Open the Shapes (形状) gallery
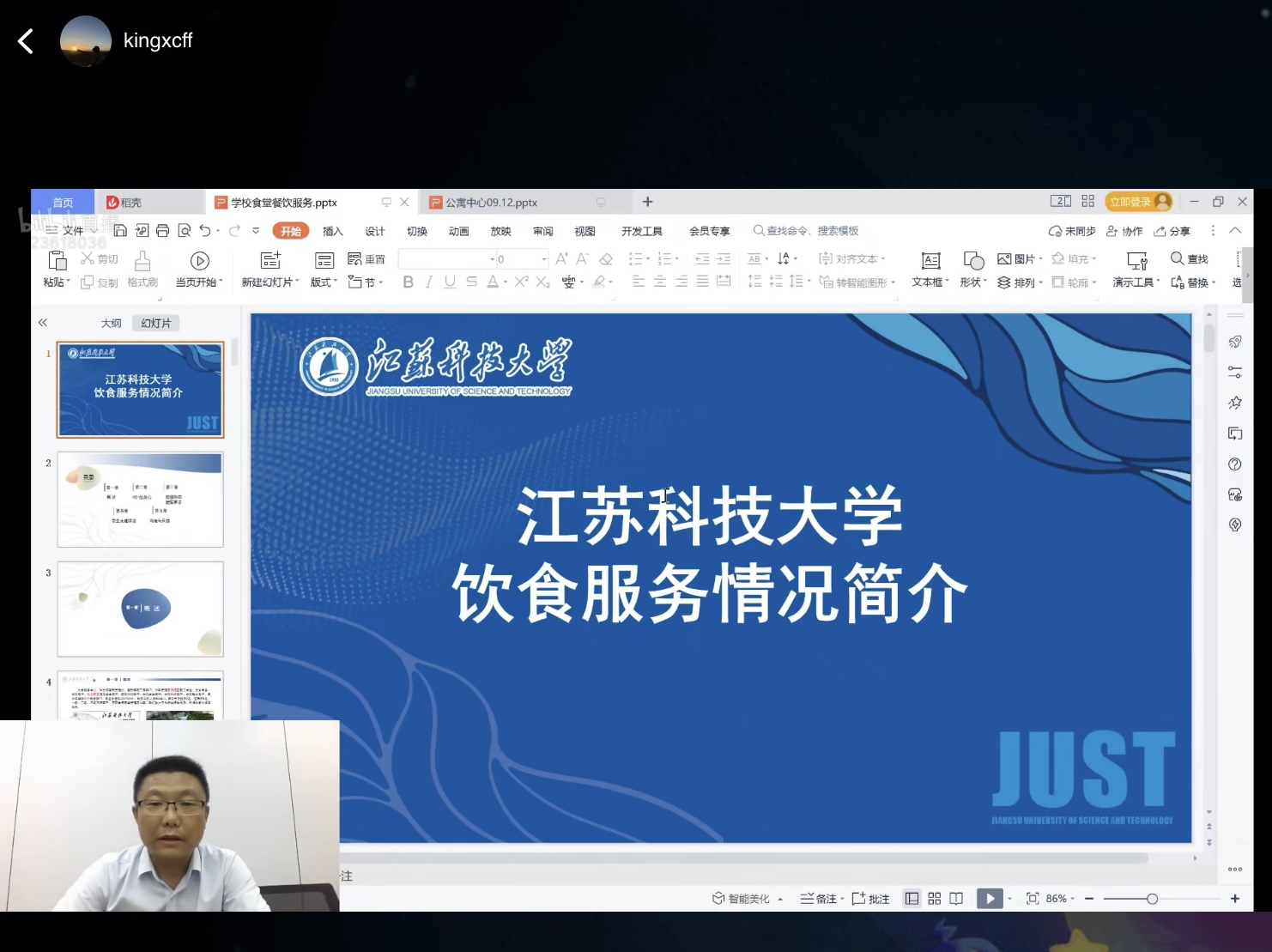Screen dimensions: 1272x952 (973, 269)
